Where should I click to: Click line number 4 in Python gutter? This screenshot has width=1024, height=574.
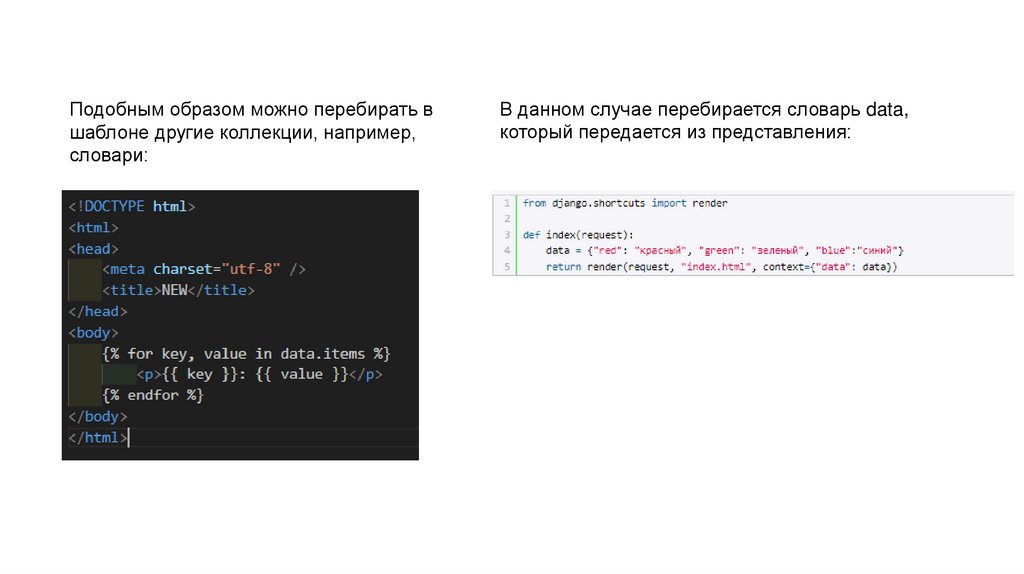507,250
